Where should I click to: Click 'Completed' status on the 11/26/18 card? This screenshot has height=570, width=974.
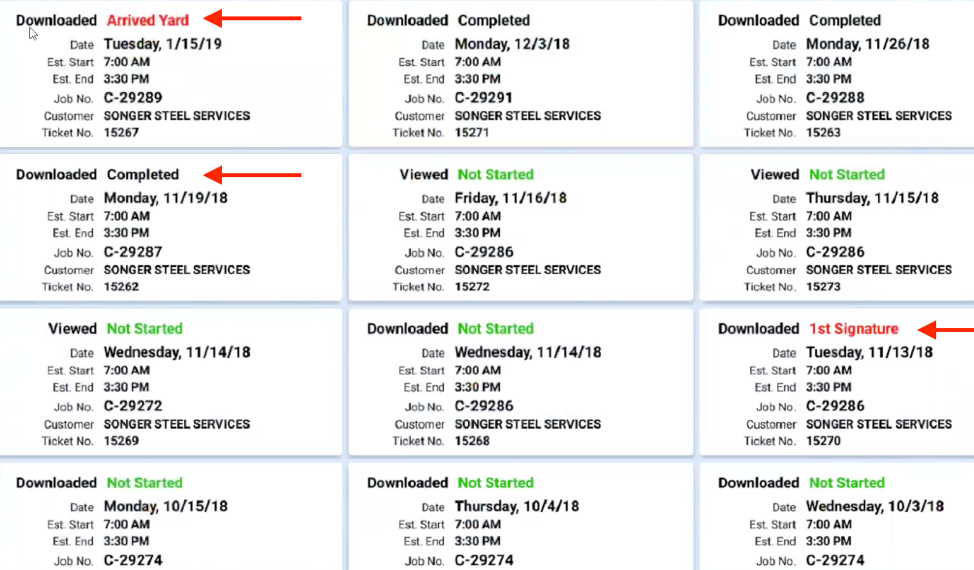coord(845,20)
